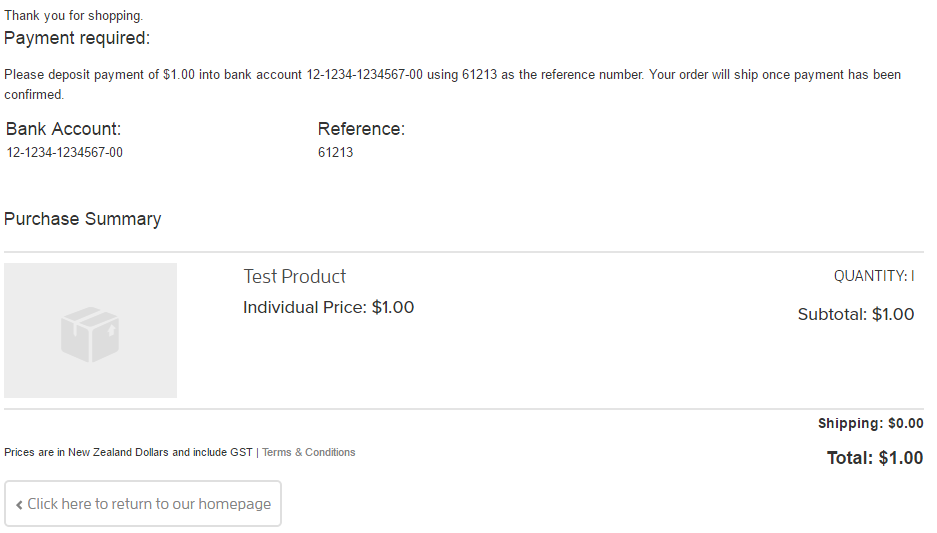This screenshot has width=937, height=533.
Task: Click the package box placeholder icon
Action: pyautogui.click(x=90, y=334)
